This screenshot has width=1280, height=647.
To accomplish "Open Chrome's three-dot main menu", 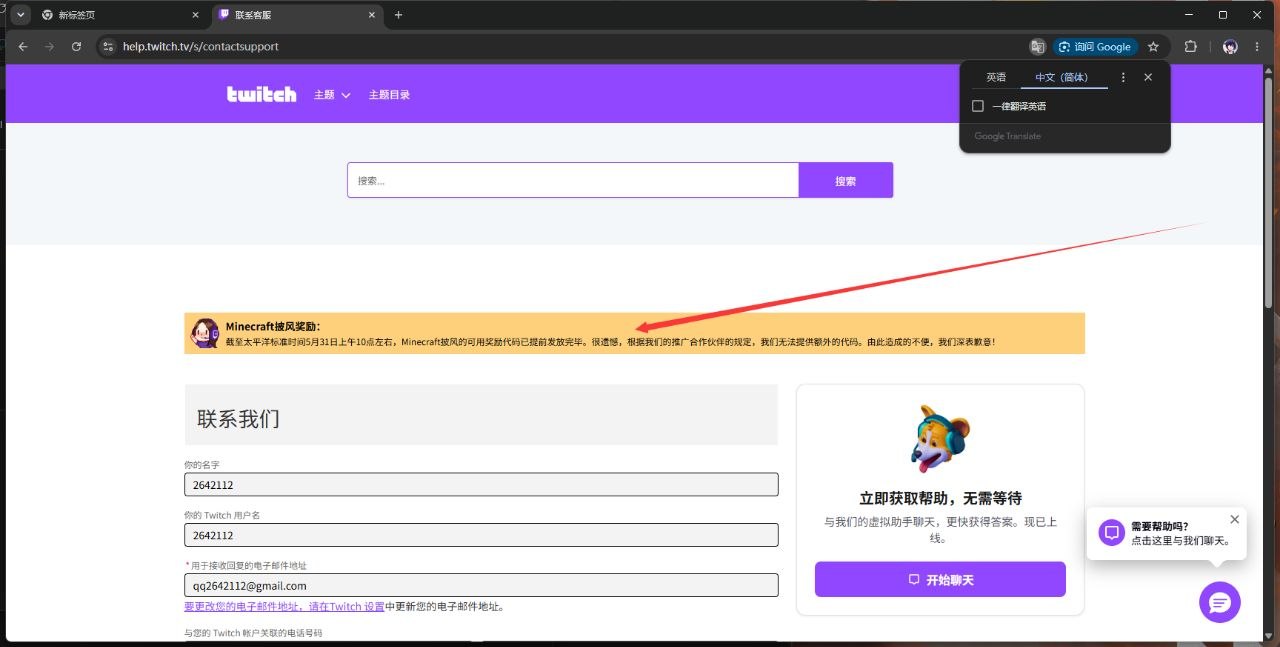I will [1257, 46].
